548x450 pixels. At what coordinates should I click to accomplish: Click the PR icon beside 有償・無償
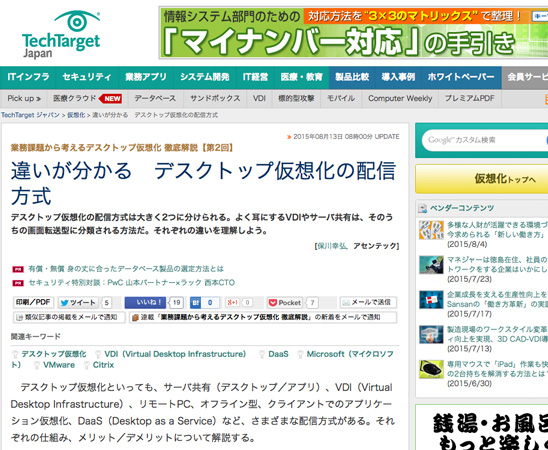coord(18,269)
